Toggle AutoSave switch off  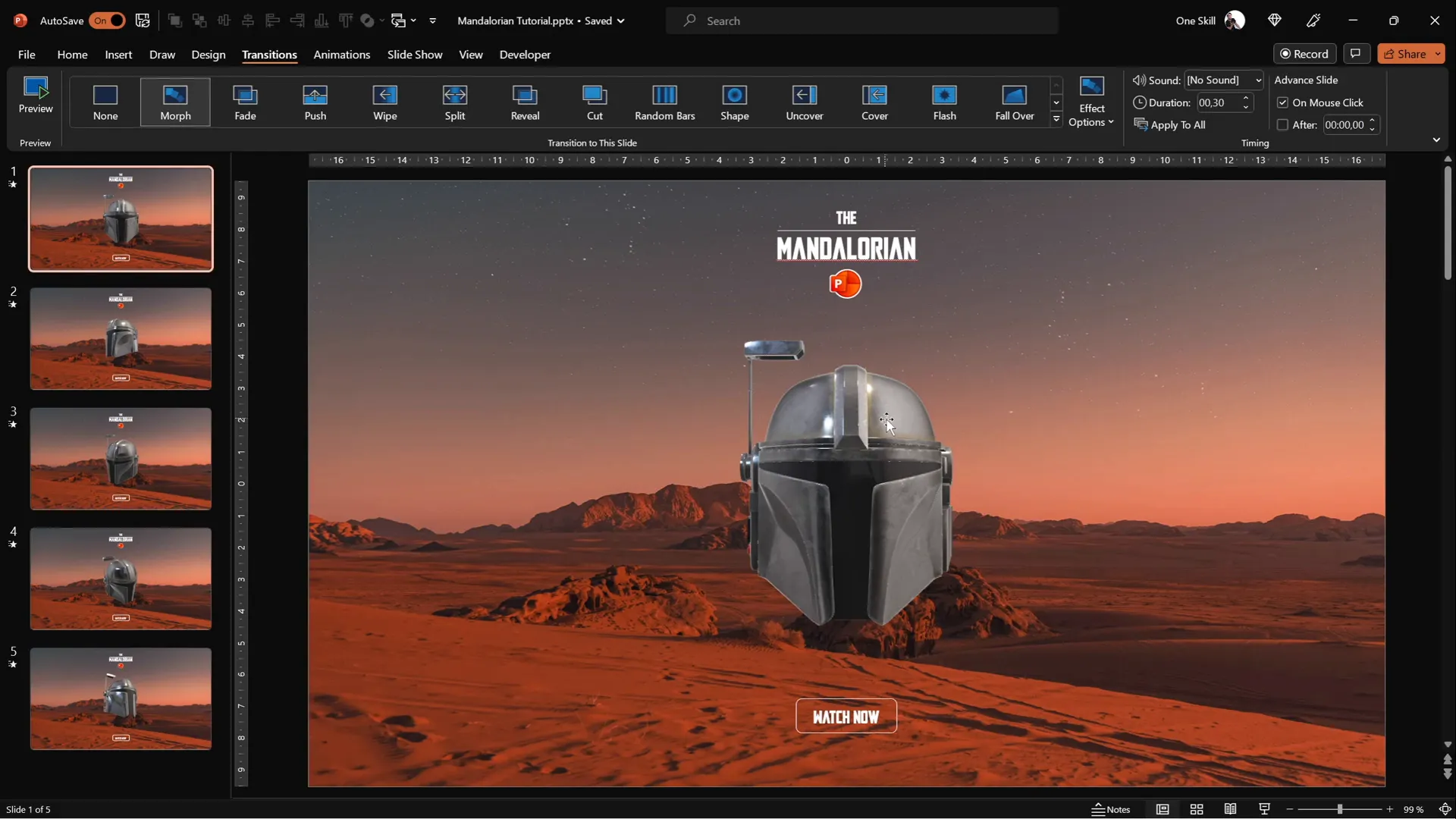(x=107, y=20)
